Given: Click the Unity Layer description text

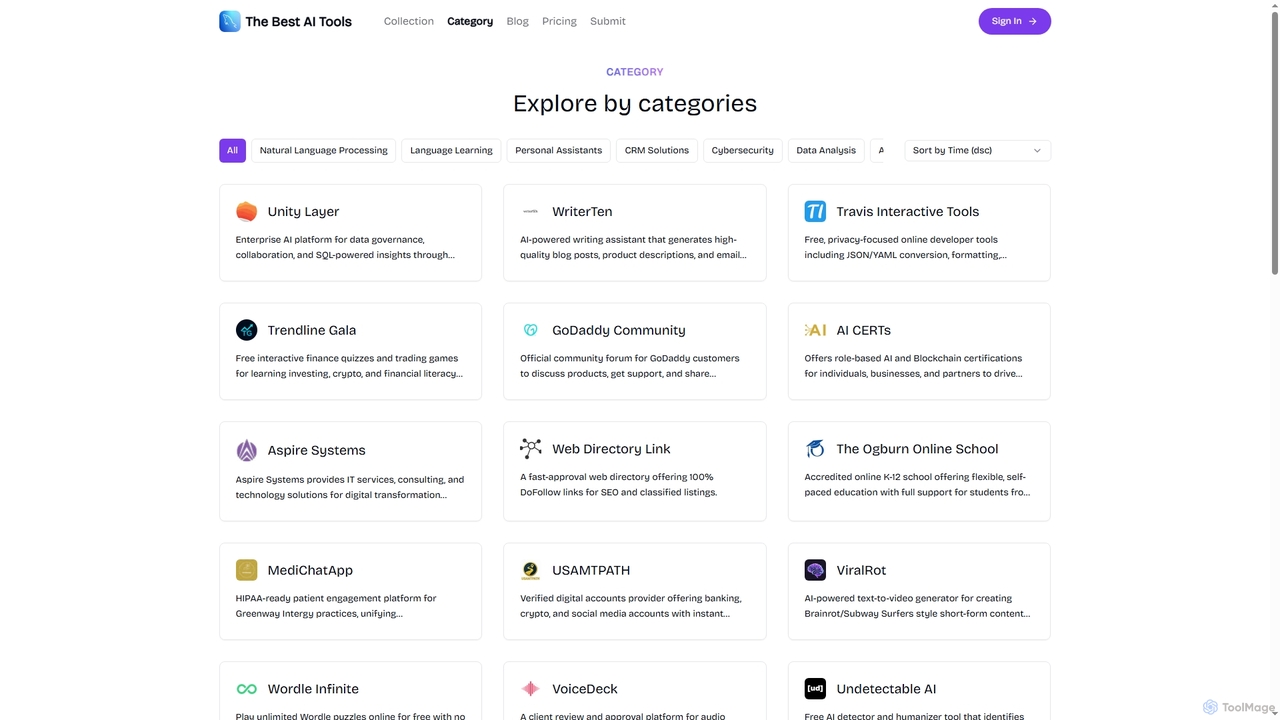Looking at the screenshot, I should tap(345, 247).
